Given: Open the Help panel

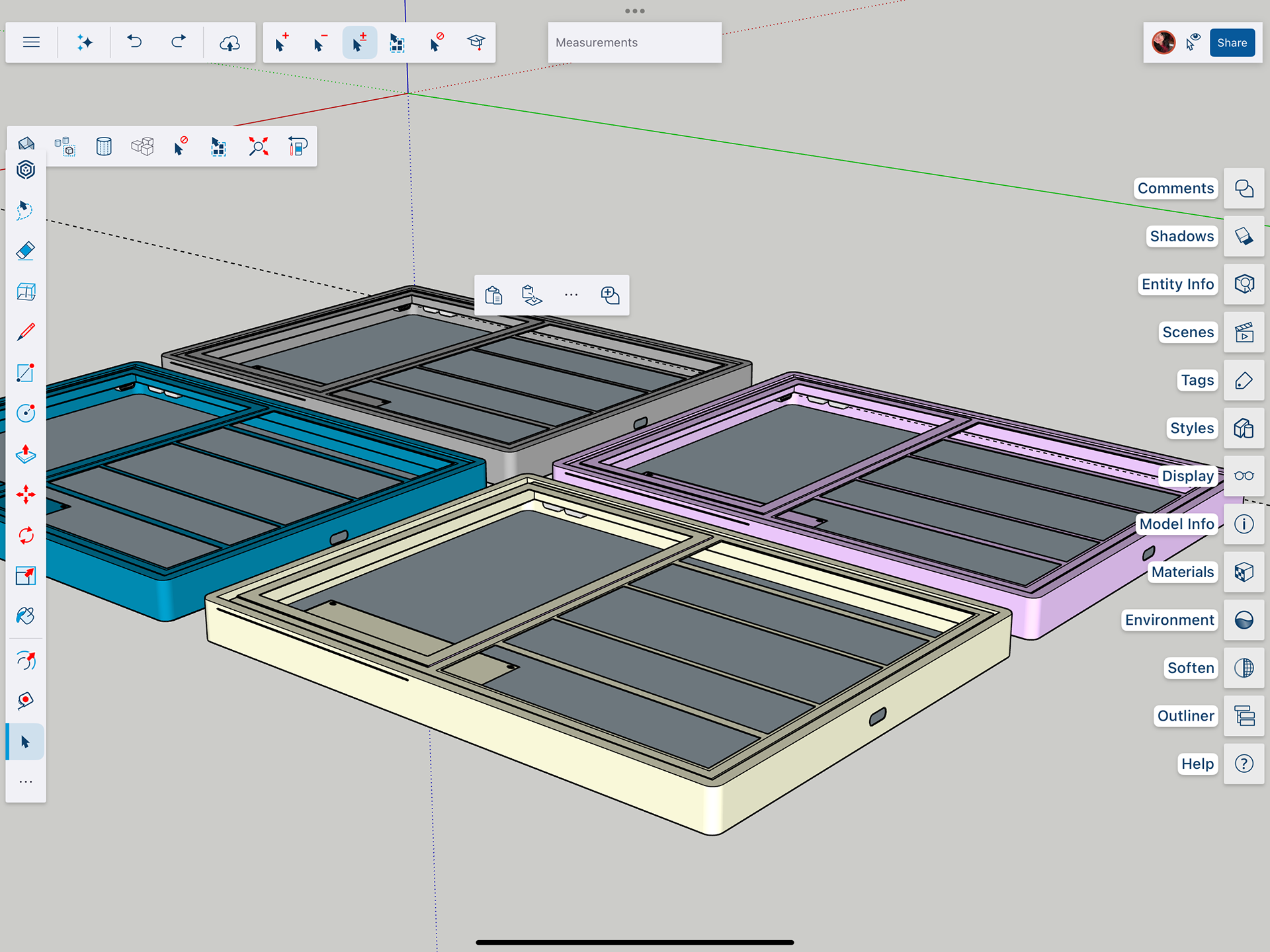Looking at the screenshot, I should click(x=1244, y=764).
